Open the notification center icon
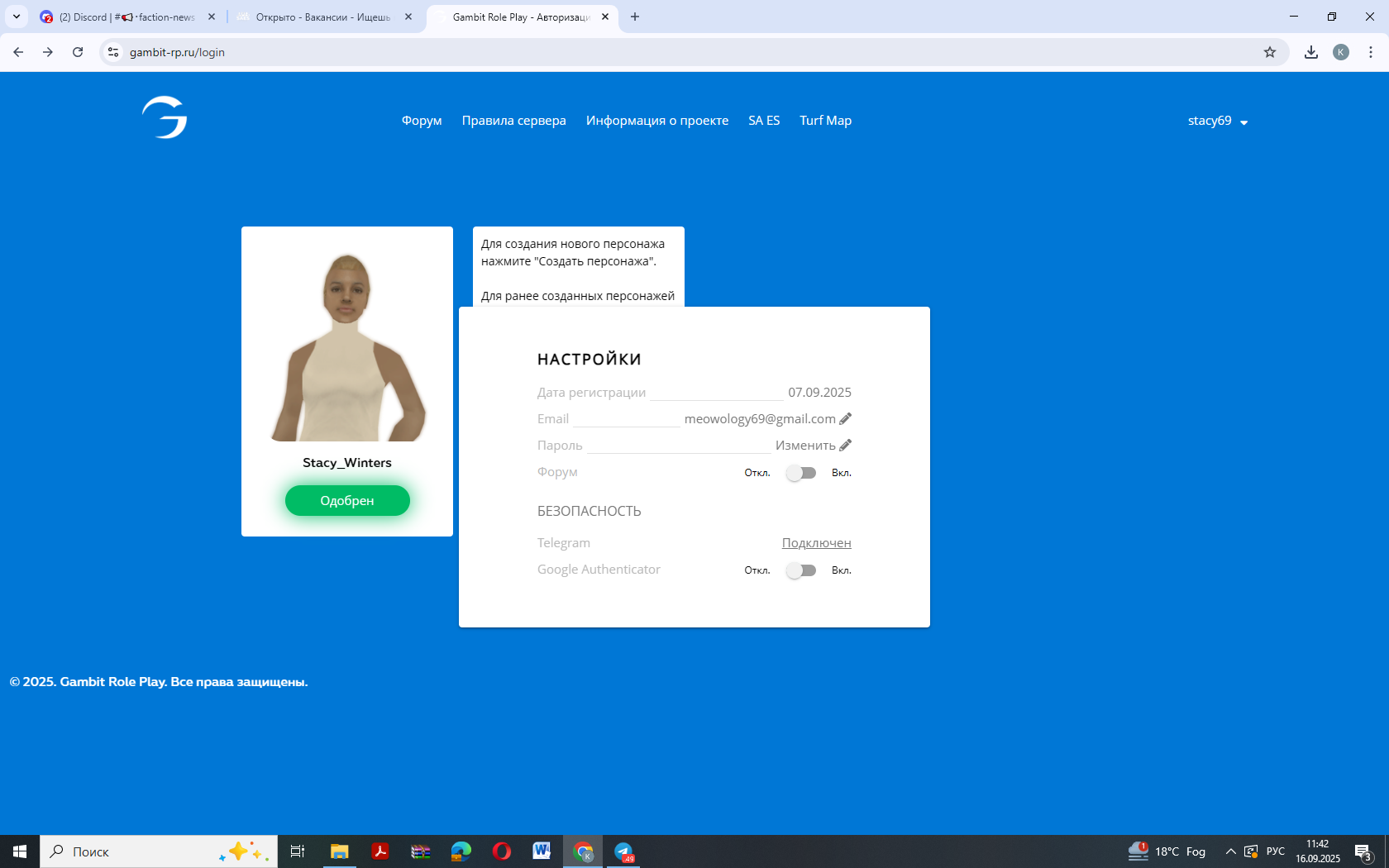Screen dimensions: 1389x868 click(1363, 851)
